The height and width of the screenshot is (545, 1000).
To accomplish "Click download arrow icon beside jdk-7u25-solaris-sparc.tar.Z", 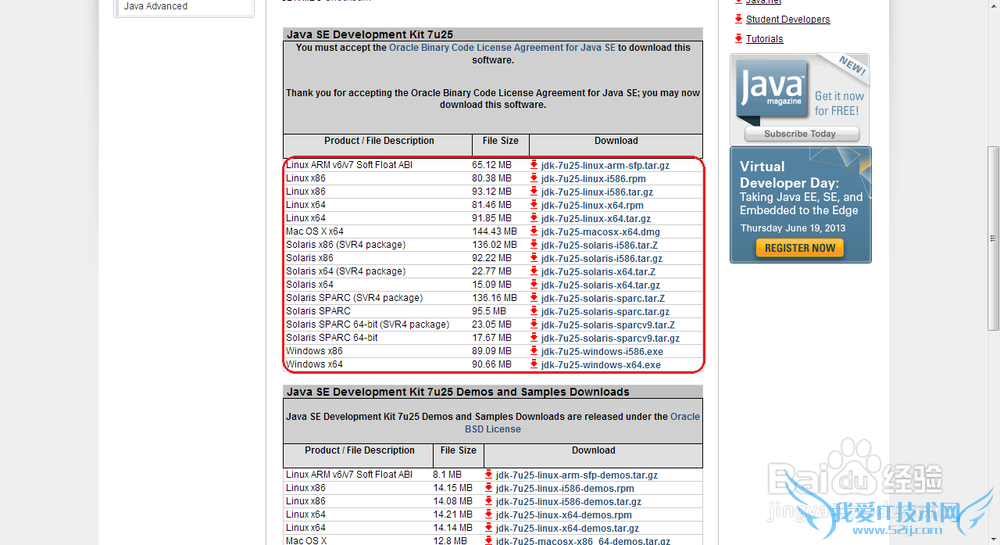I will click(534, 298).
